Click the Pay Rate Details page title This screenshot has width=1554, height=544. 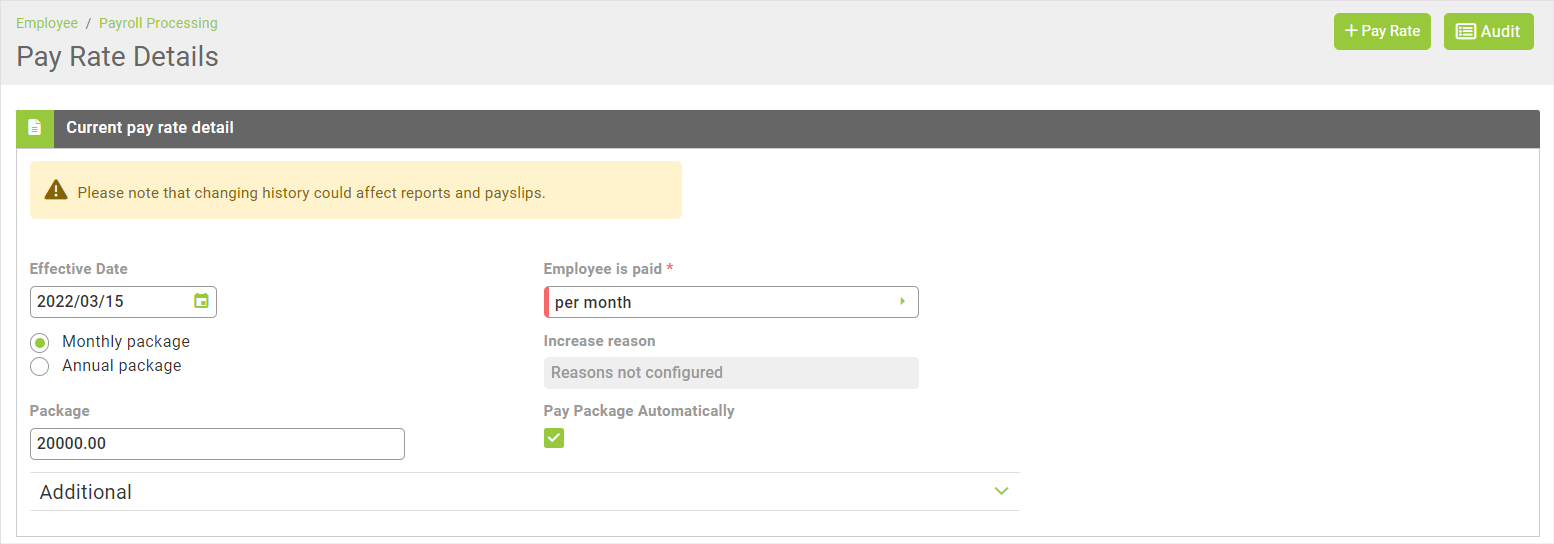click(x=118, y=57)
